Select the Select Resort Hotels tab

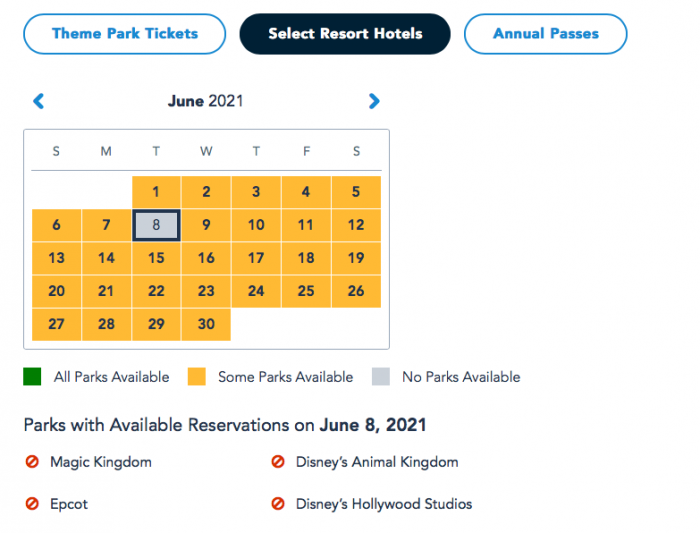click(x=345, y=34)
